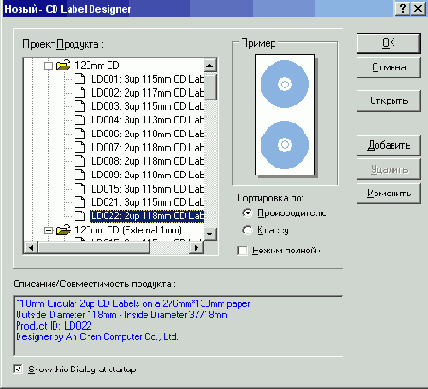
Task: Close the CD Label Designer dialog
Action: [x=418, y=8]
